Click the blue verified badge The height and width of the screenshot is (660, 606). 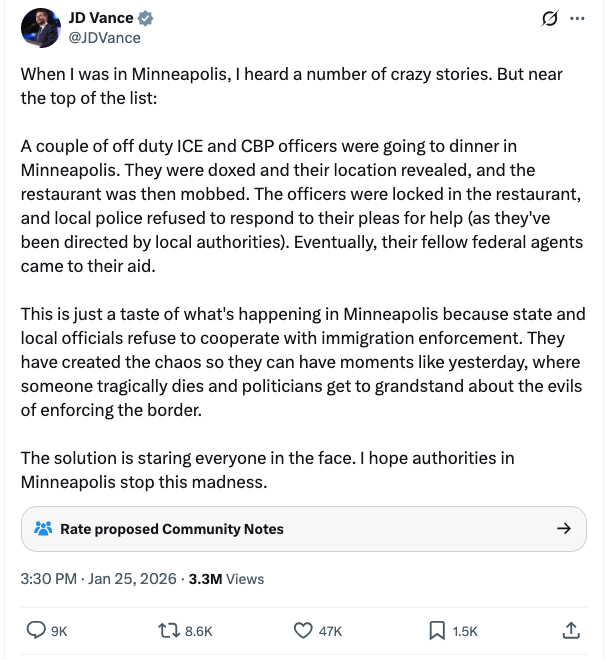tap(144, 19)
